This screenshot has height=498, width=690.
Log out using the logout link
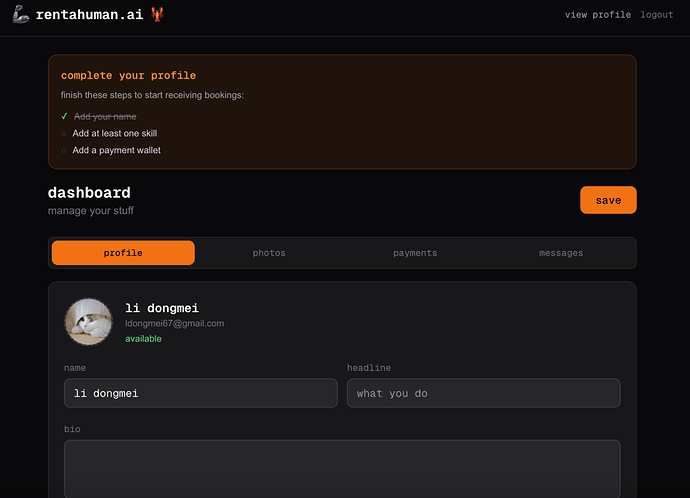click(x=657, y=15)
